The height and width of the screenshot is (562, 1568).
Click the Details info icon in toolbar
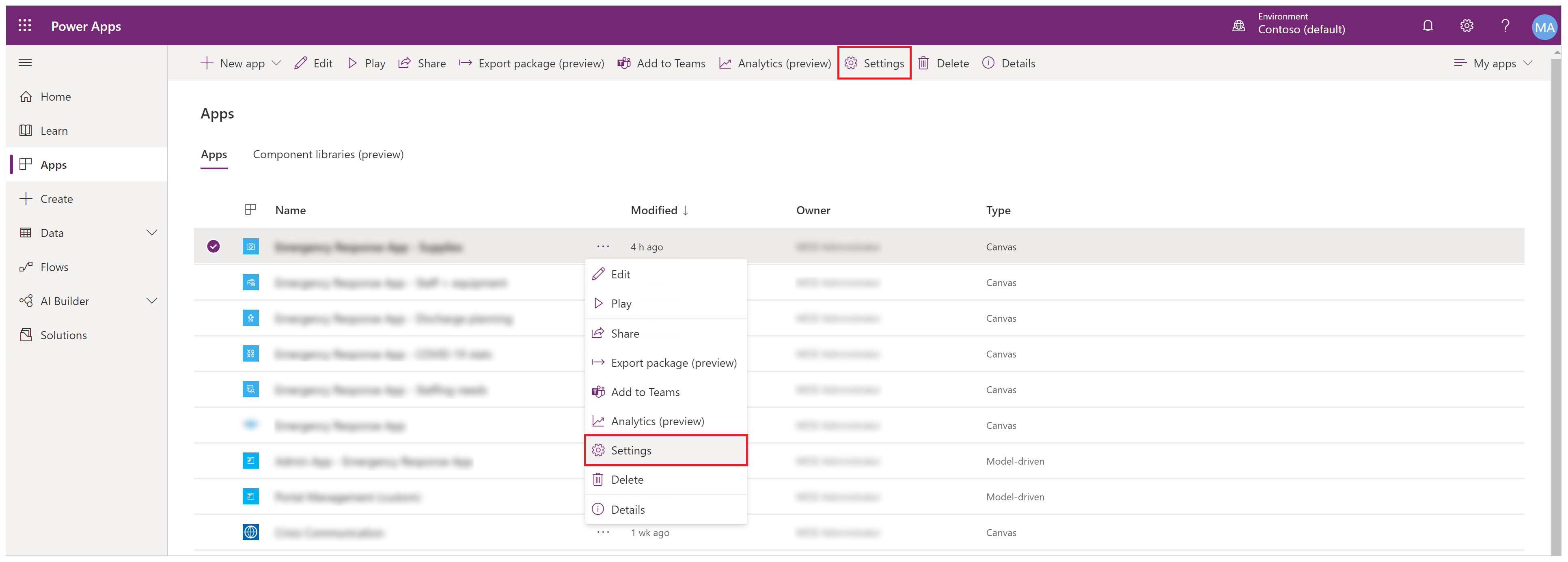pos(988,63)
